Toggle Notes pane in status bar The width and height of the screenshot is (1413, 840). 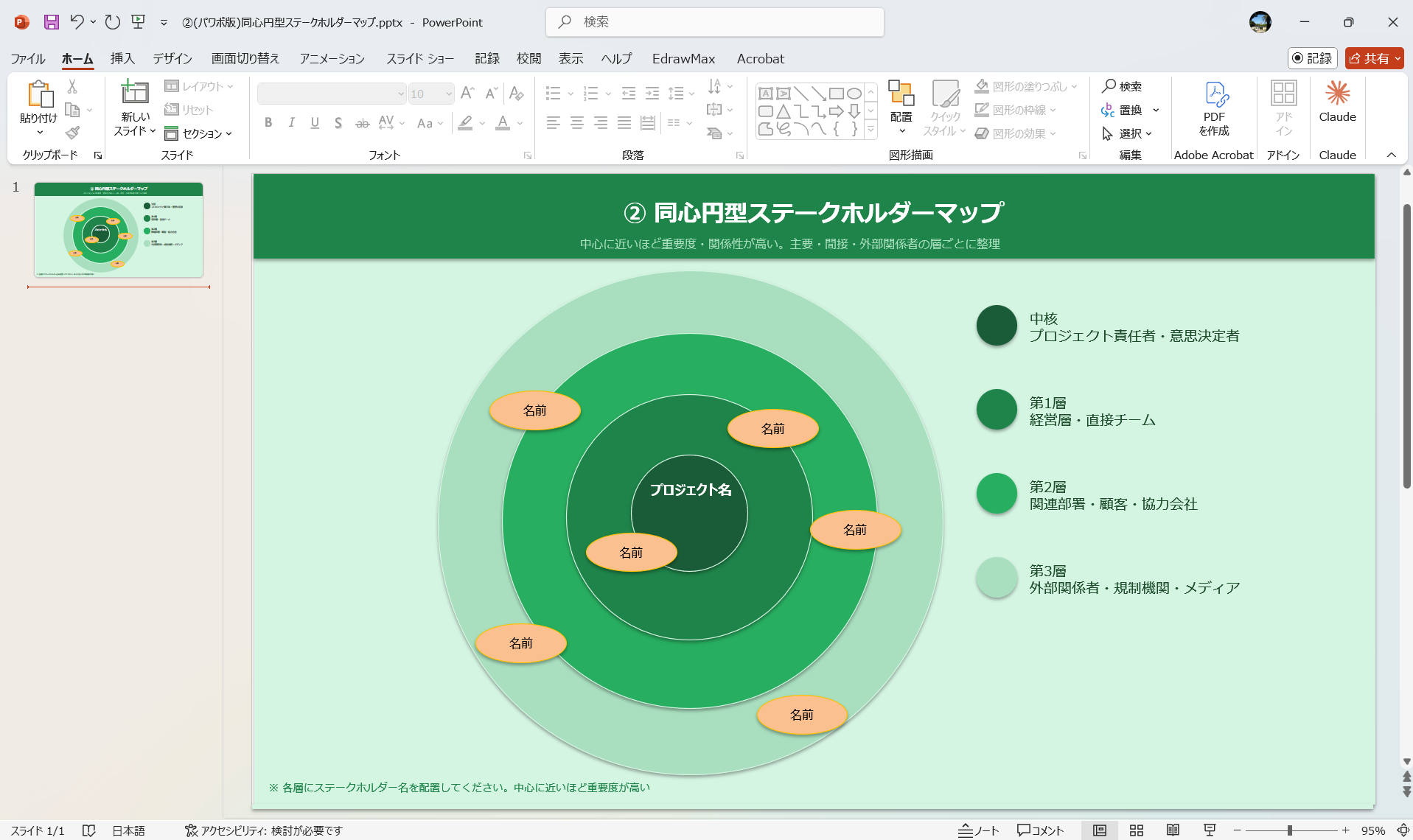coord(978,830)
